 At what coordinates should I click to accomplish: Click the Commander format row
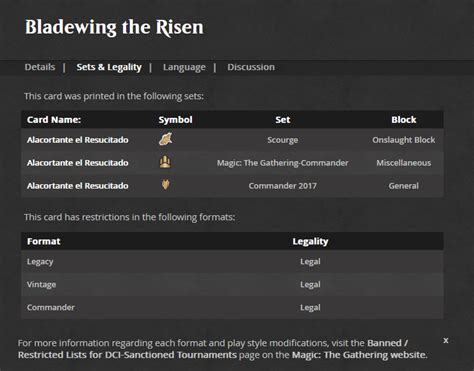232,307
